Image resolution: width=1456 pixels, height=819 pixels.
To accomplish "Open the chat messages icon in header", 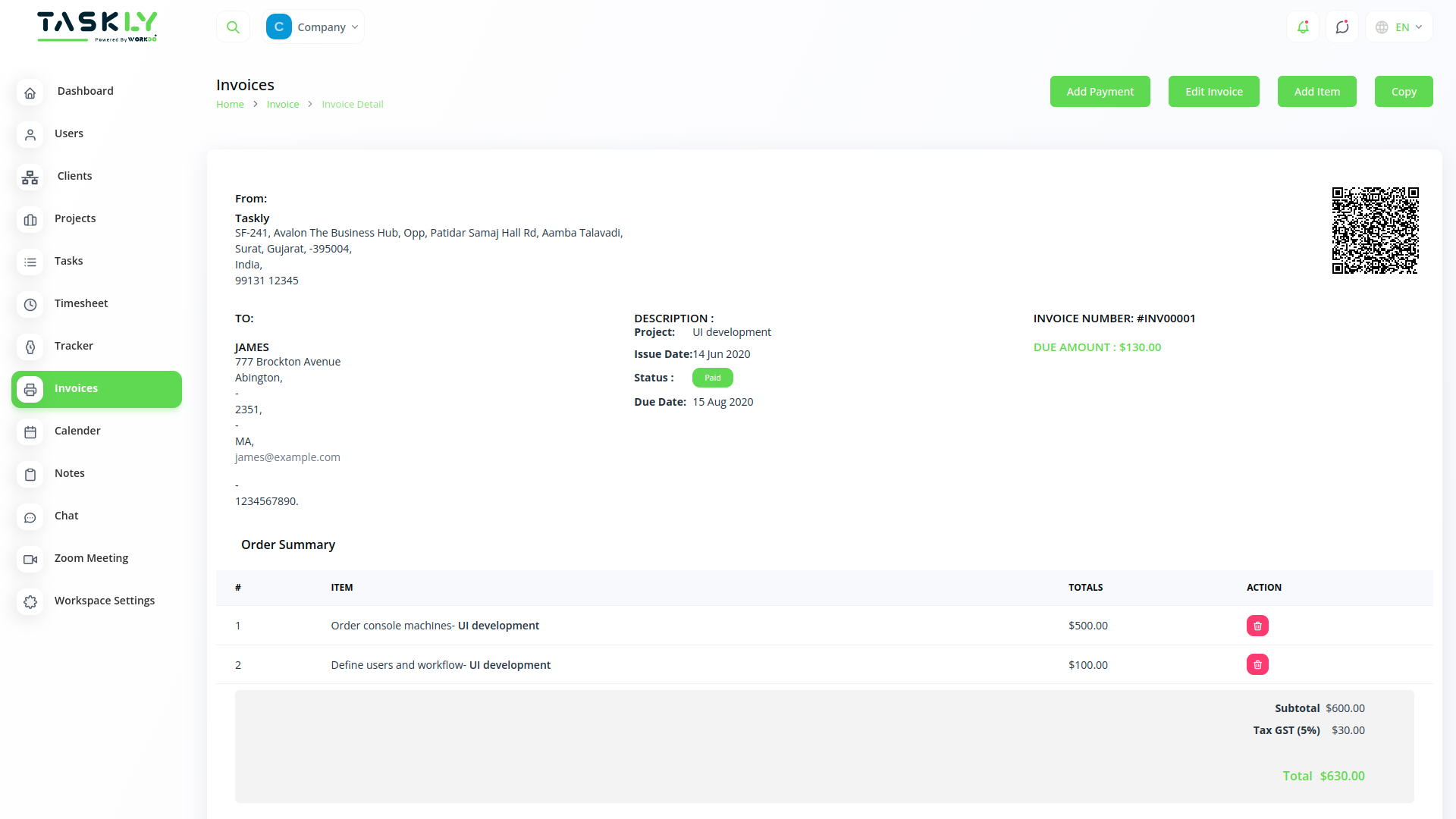I will coord(1341,27).
